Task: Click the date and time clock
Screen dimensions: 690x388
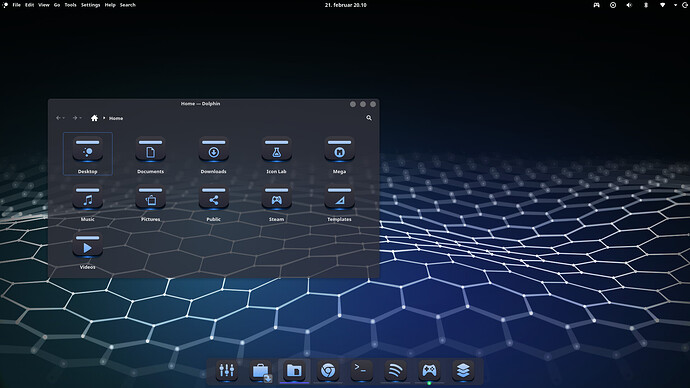Action: tap(345, 5)
